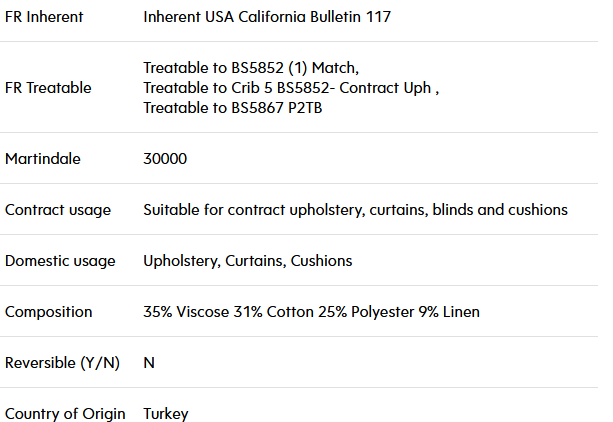Click the FR Inherent label
The image size is (613, 422).
44,17
